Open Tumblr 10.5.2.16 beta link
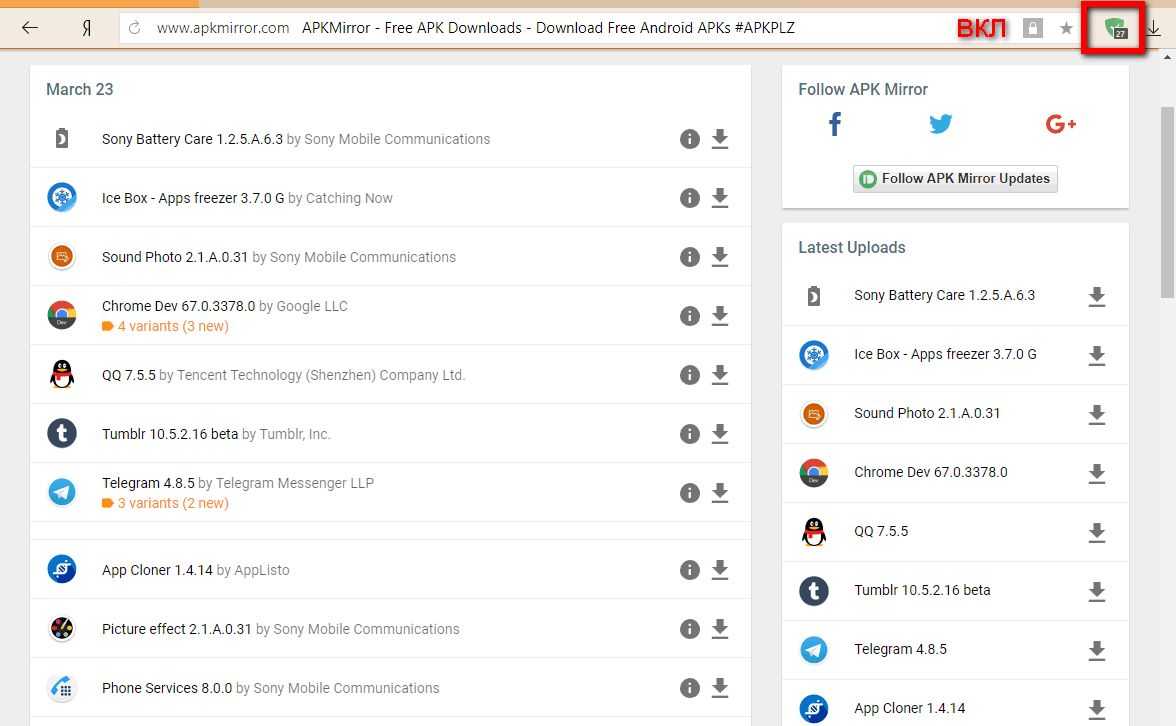 tap(170, 434)
